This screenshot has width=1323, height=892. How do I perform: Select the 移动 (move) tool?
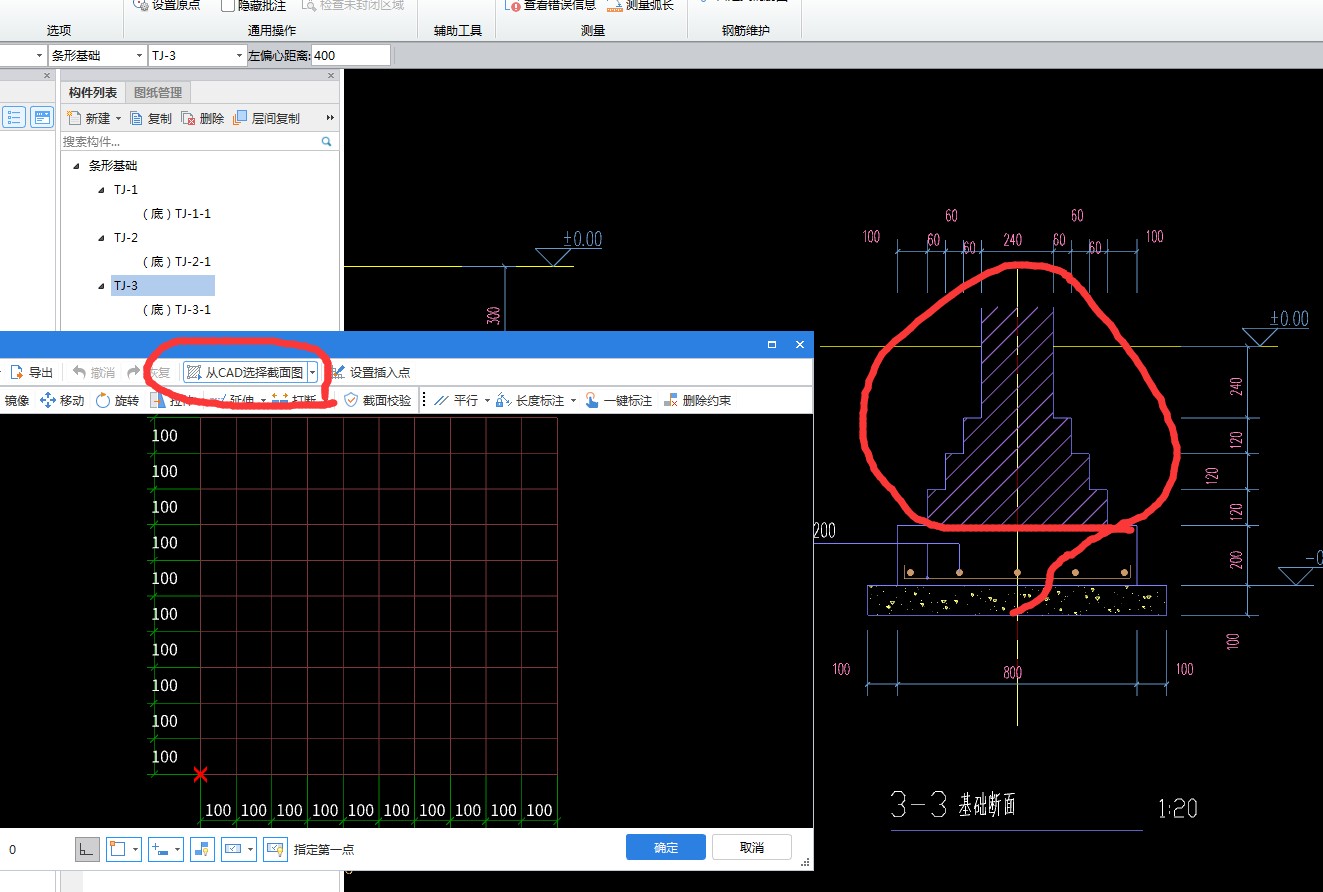(61, 400)
